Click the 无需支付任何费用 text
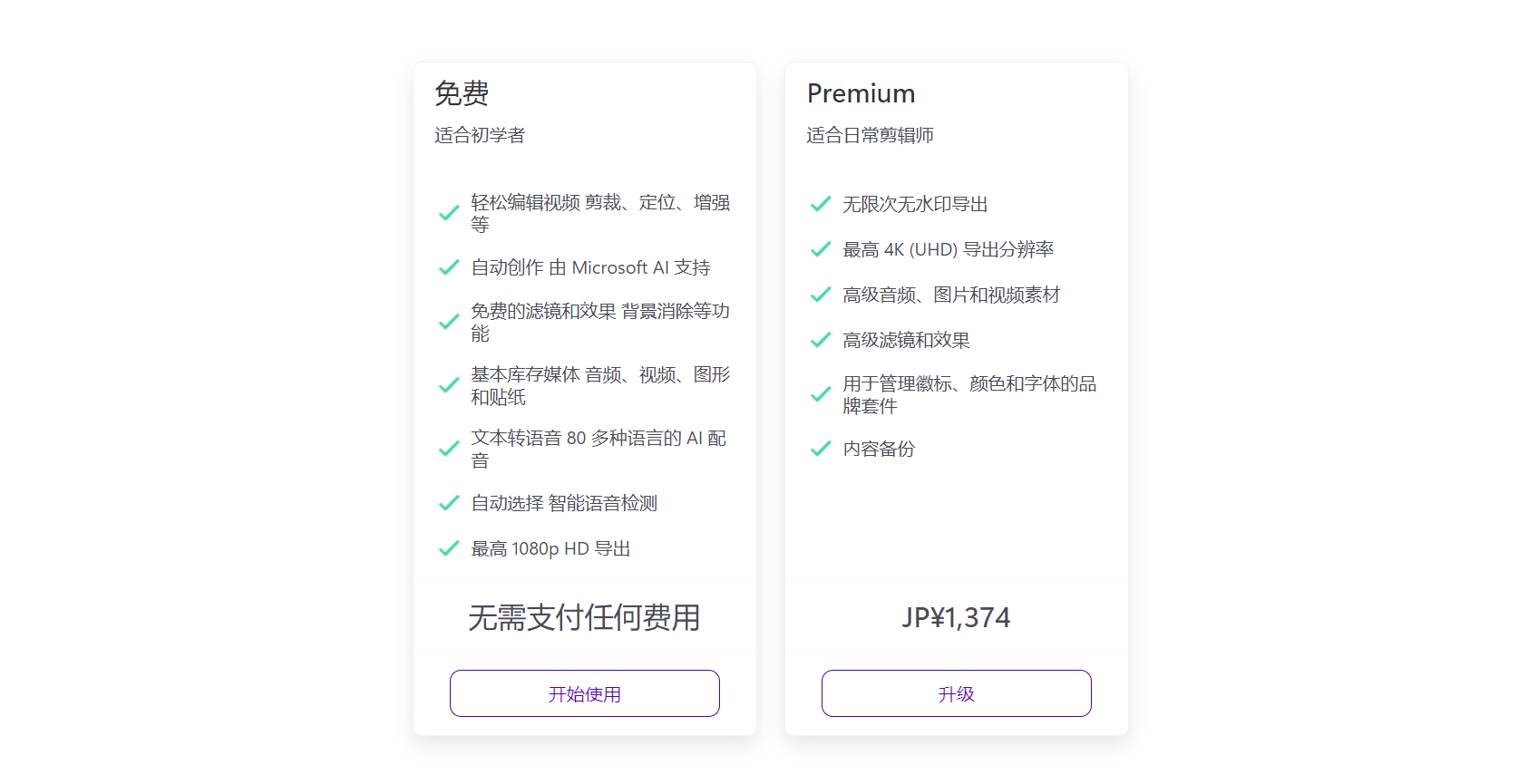Image resolution: width=1528 pixels, height=784 pixels. click(x=584, y=616)
